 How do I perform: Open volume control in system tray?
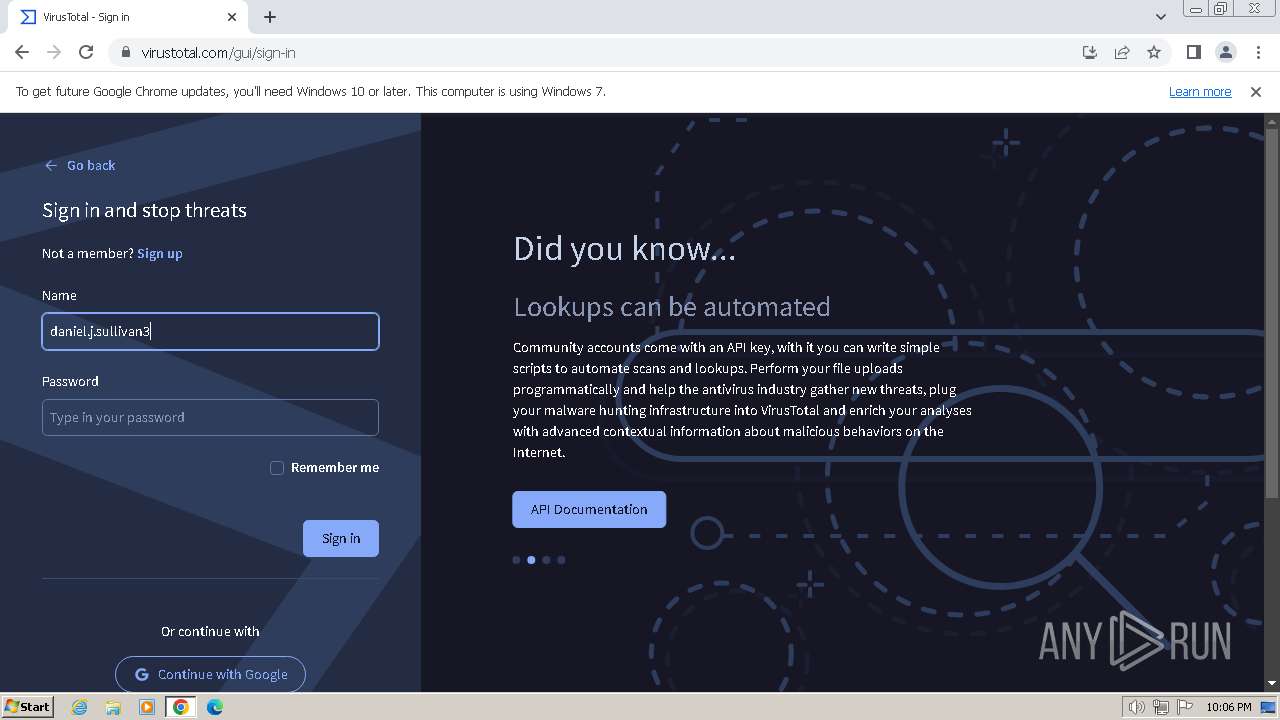pos(1136,707)
